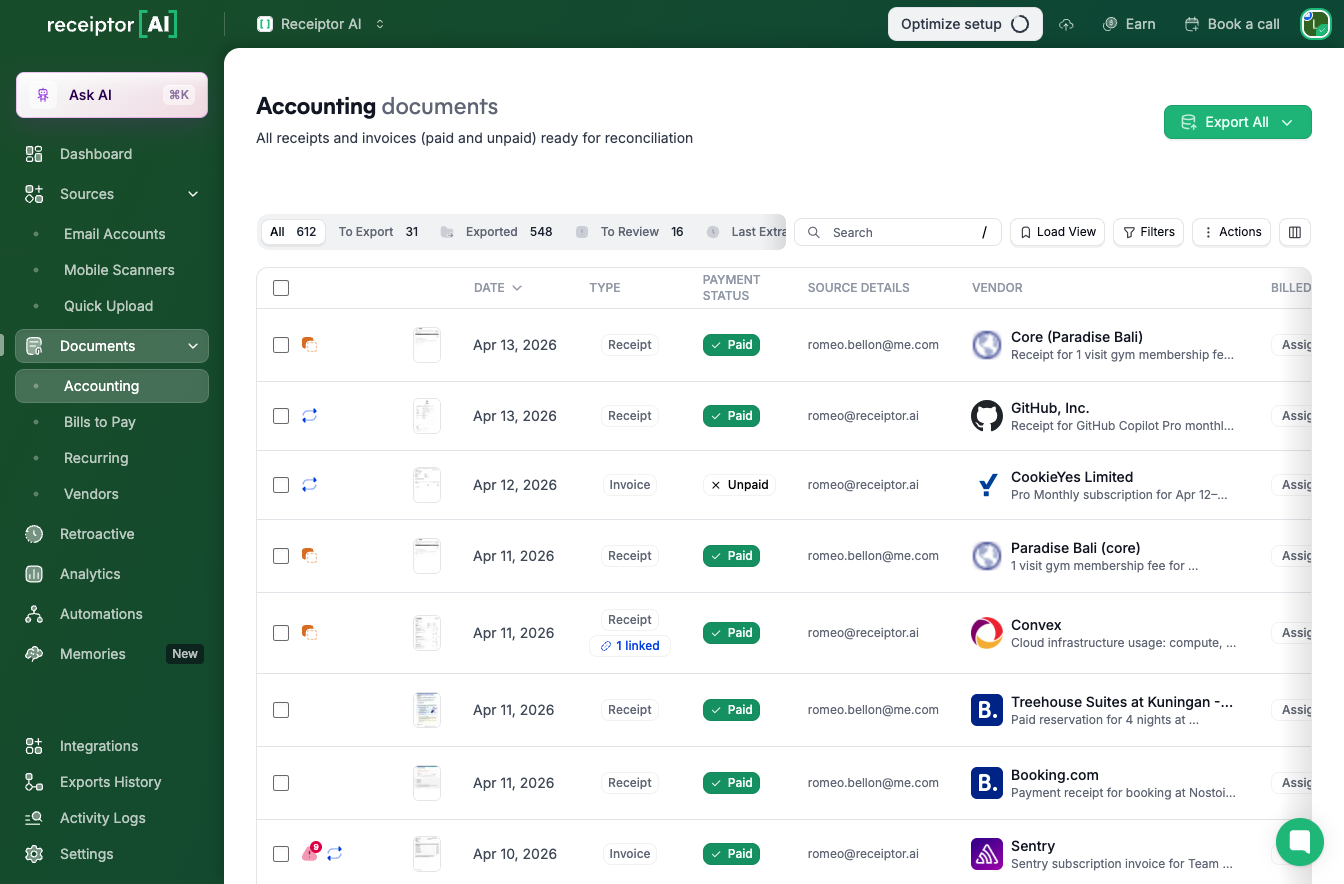Open the chat support bubble

coord(1300,842)
